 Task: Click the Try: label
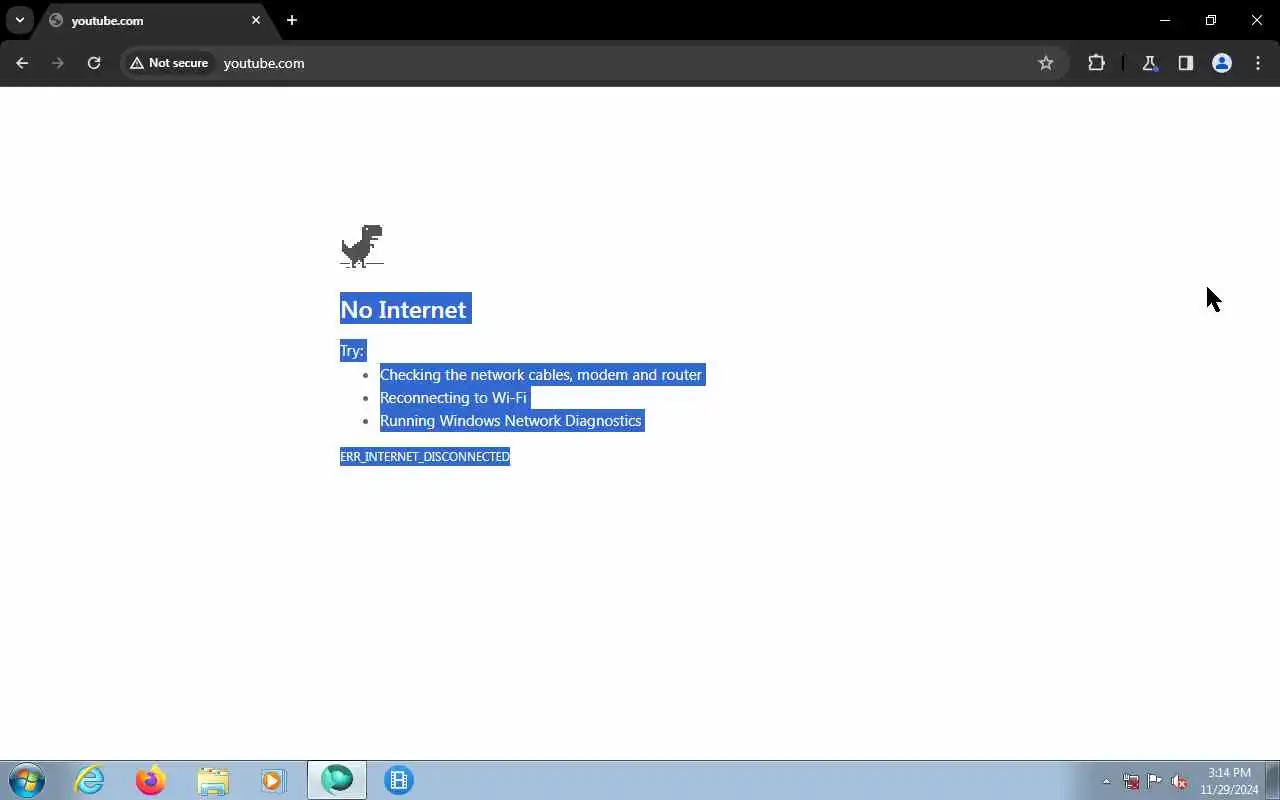click(352, 350)
